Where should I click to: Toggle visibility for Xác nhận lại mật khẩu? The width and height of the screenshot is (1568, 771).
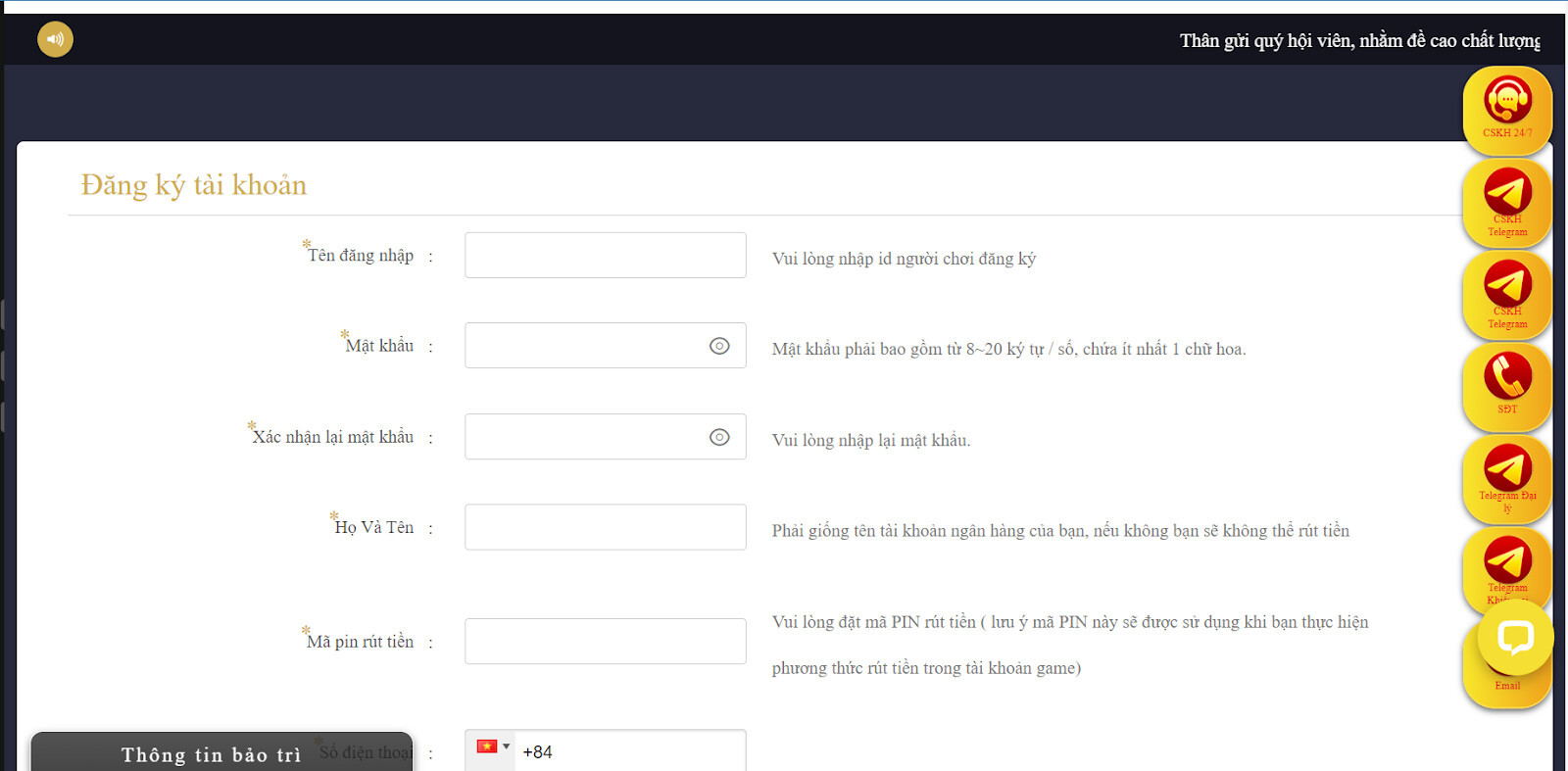[x=719, y=437]
